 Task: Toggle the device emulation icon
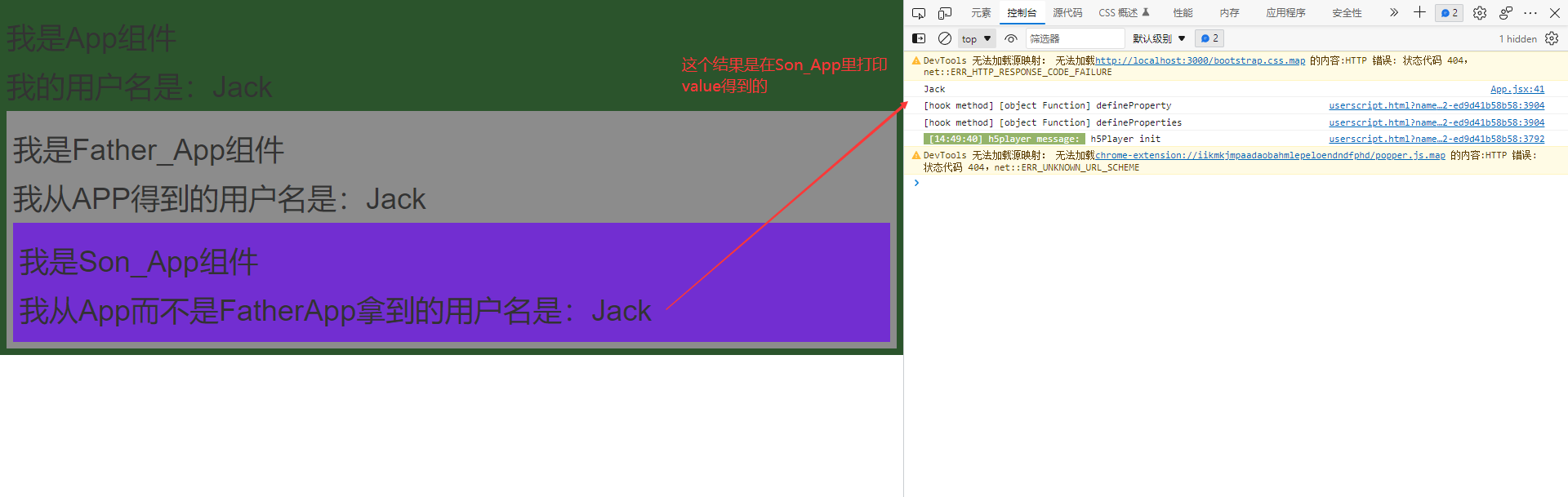pyautogui.click(x=945, y=13)
